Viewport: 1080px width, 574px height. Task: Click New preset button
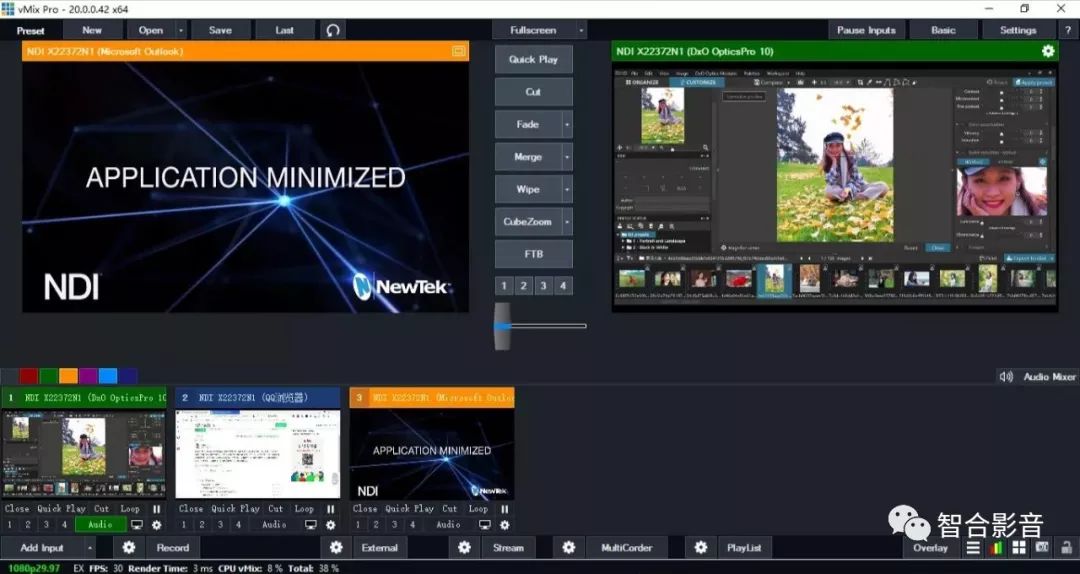[x=92, y=30]
